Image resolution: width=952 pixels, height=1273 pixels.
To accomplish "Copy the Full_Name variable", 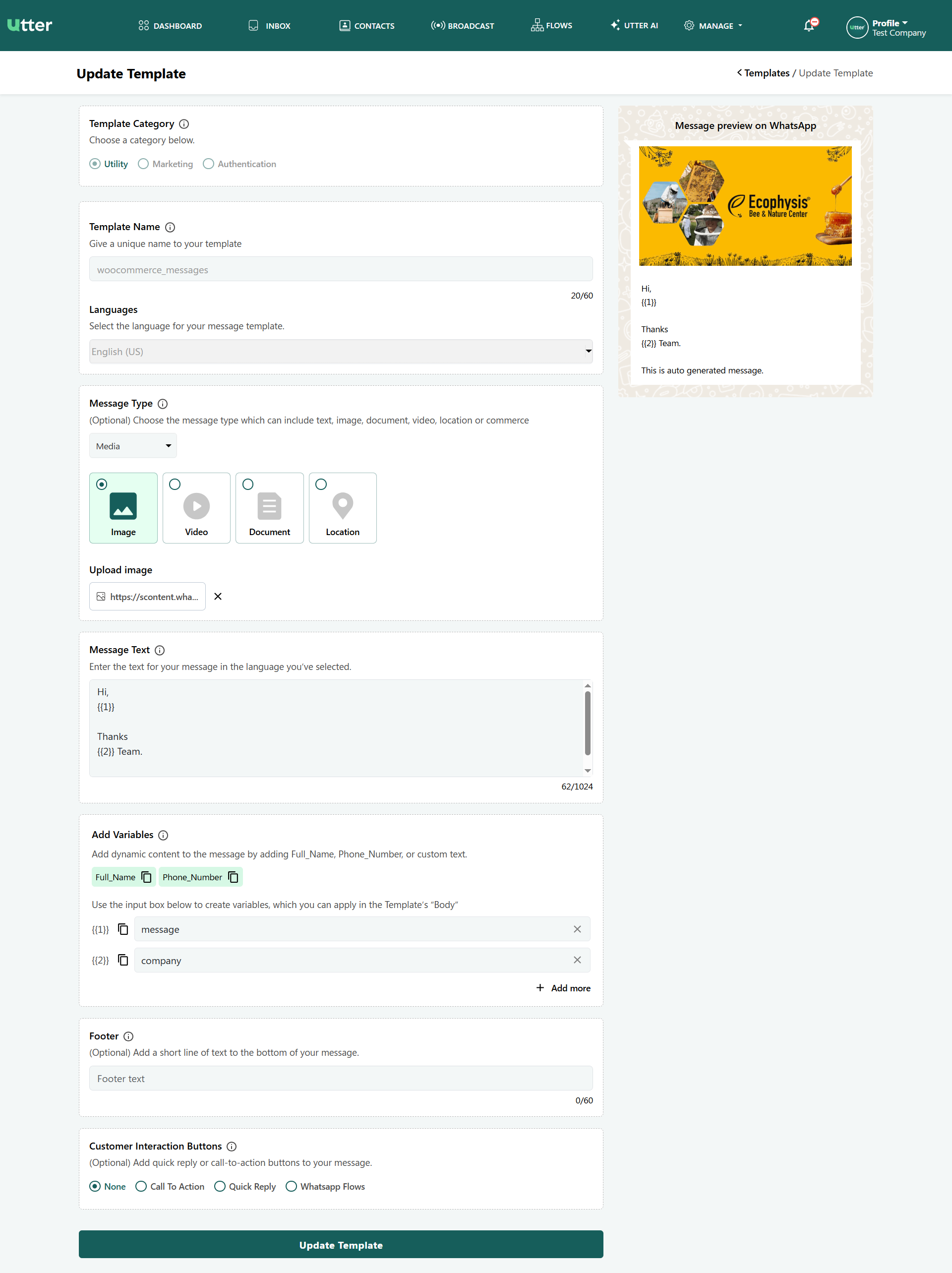I will click(x=146, y=877).
